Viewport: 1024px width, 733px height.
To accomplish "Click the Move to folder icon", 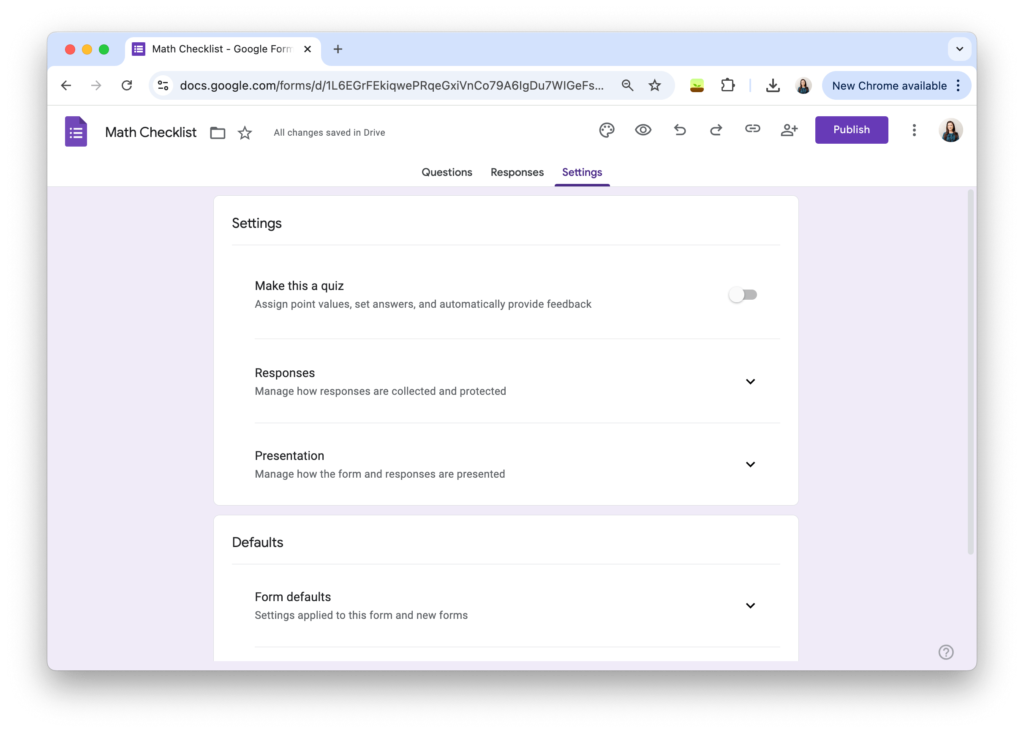I will [217, 131].
